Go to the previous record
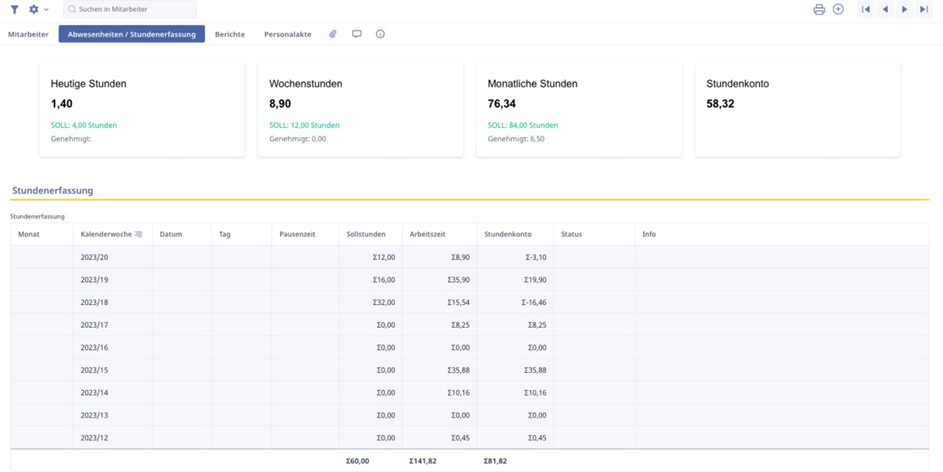 [885, 9]
